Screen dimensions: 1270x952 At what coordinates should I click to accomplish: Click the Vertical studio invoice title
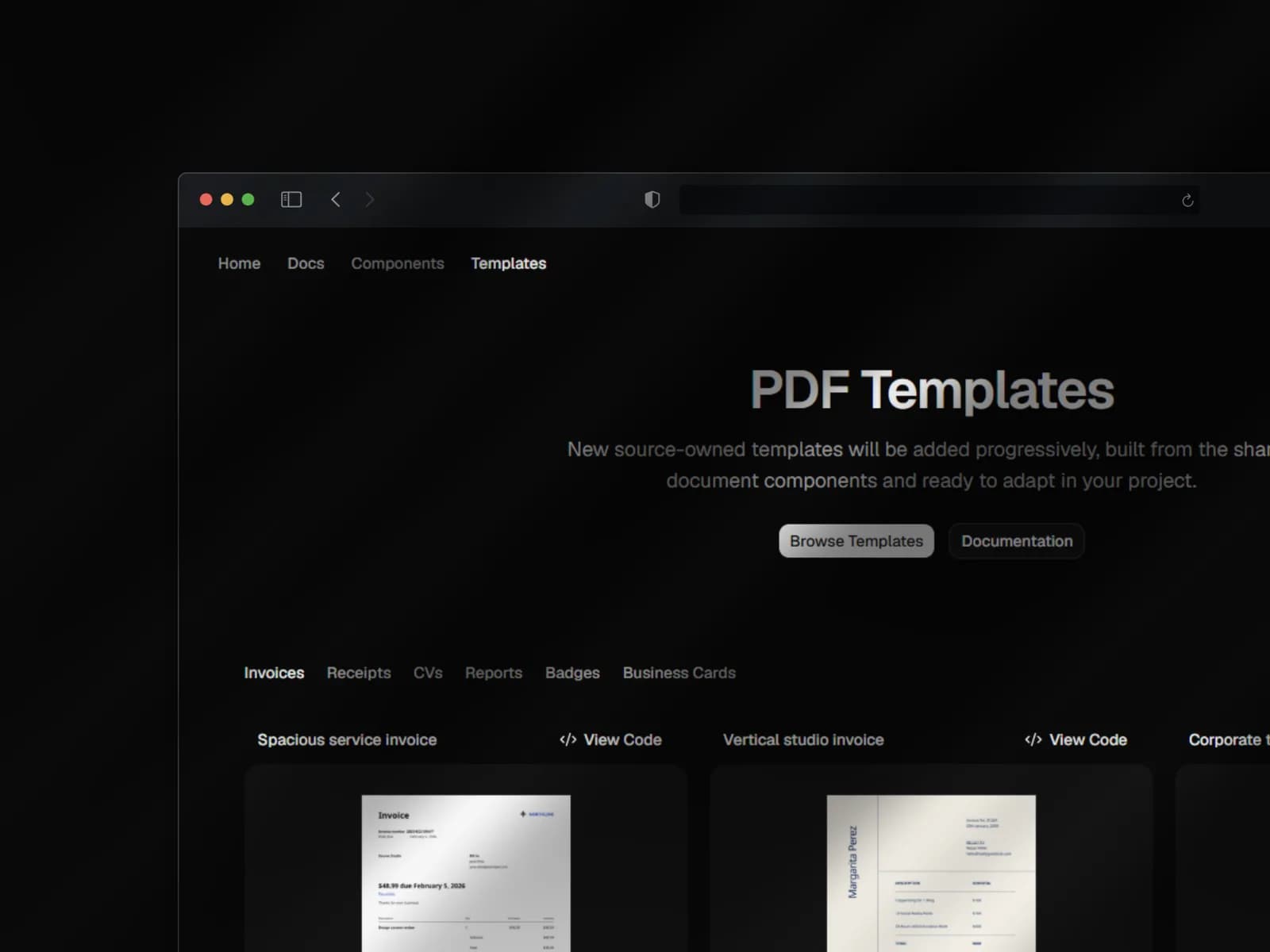803,740
